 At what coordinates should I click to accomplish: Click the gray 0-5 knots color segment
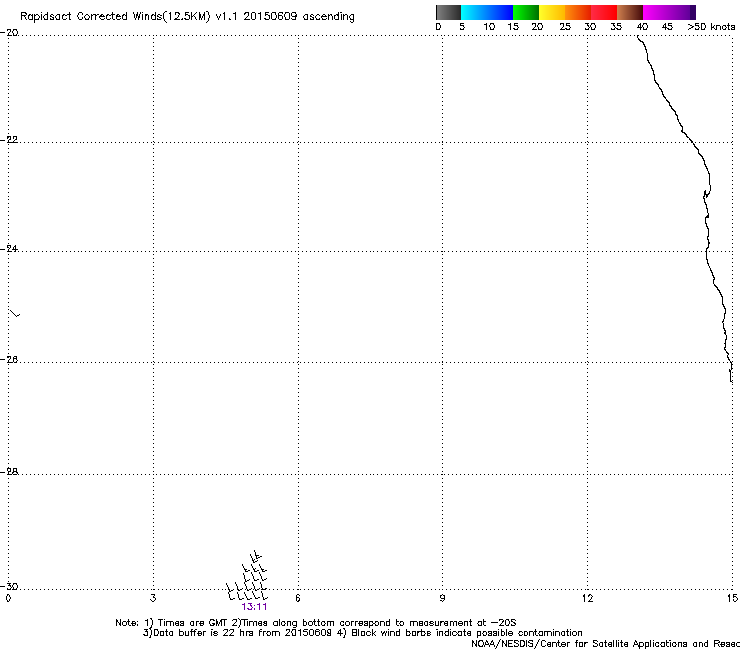coord(448,12)
